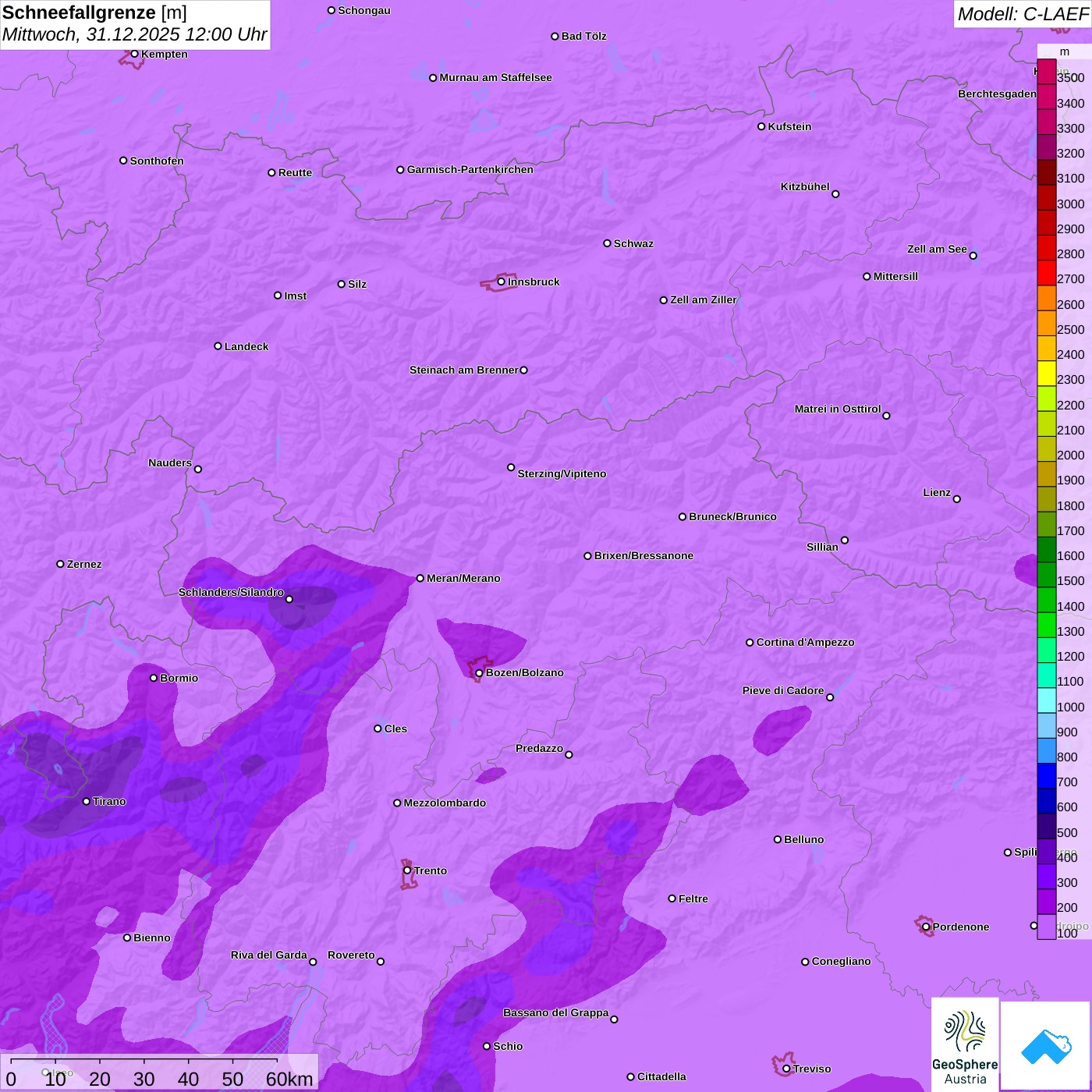The height and width of the screenshot is (1092, 1092).
Task: Click the 'Bad Tölz' label
Action: pyautogui.click(x=584, y=36)
